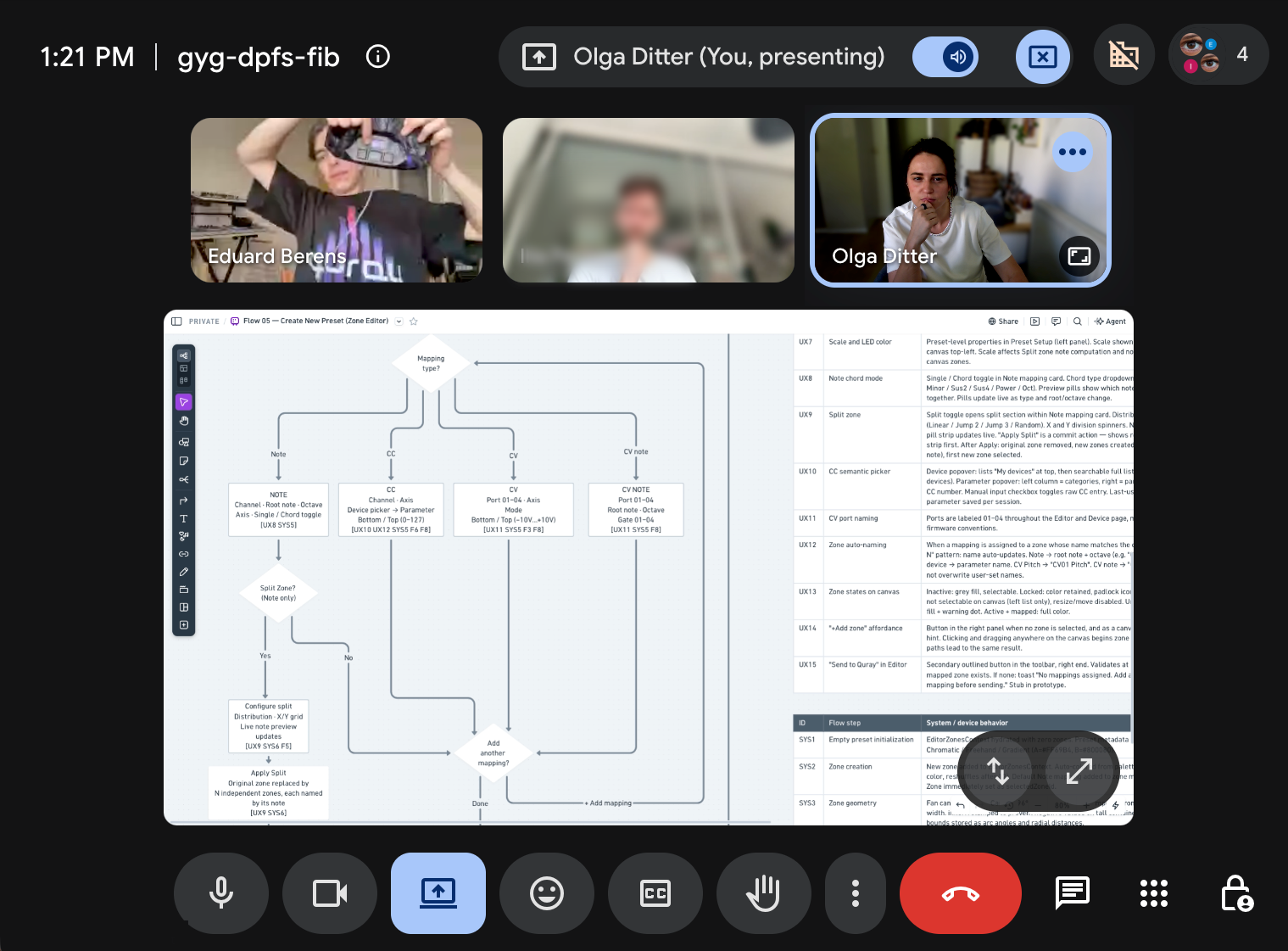The height and width of the screenshot is (951, 1288).
Task: Select the mind map branch tool
Action: [184, 480]
